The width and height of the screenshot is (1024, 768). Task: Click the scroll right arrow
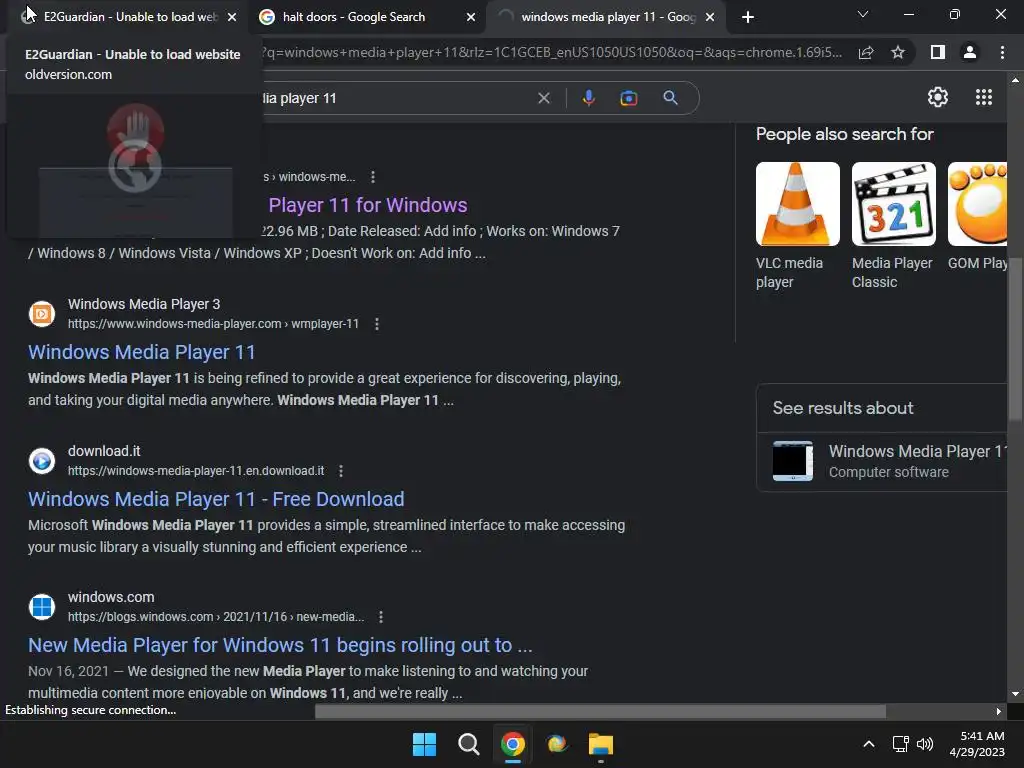pyautogui.click(x=999, y=711)
